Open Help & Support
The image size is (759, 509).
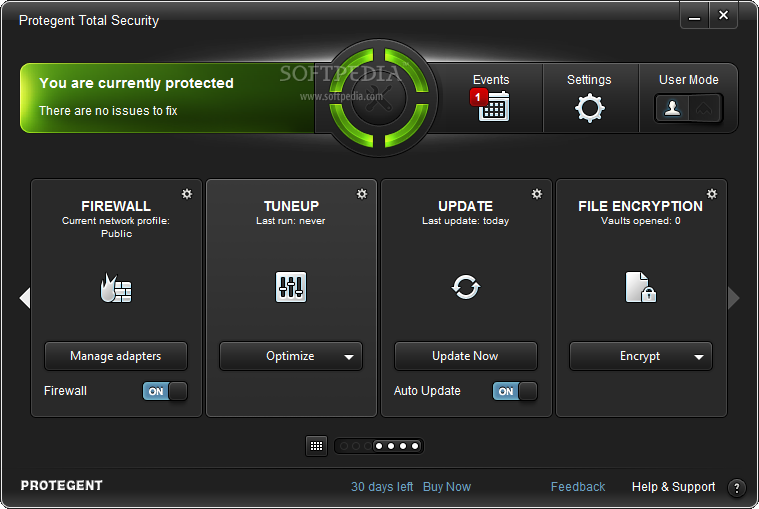pyautogui.click(x=673, y=486)
